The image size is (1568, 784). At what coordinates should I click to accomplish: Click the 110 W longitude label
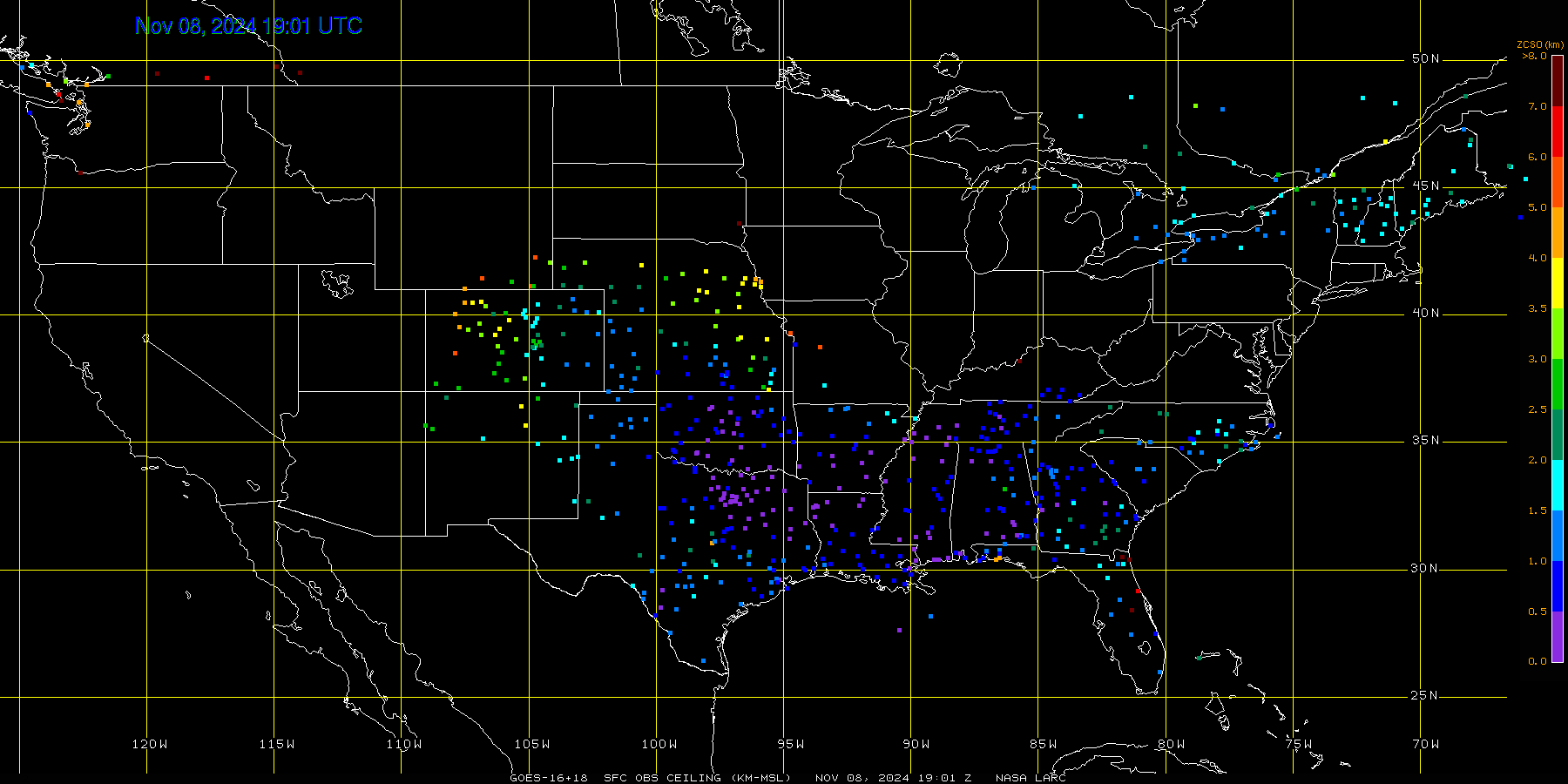click(404, 744)
